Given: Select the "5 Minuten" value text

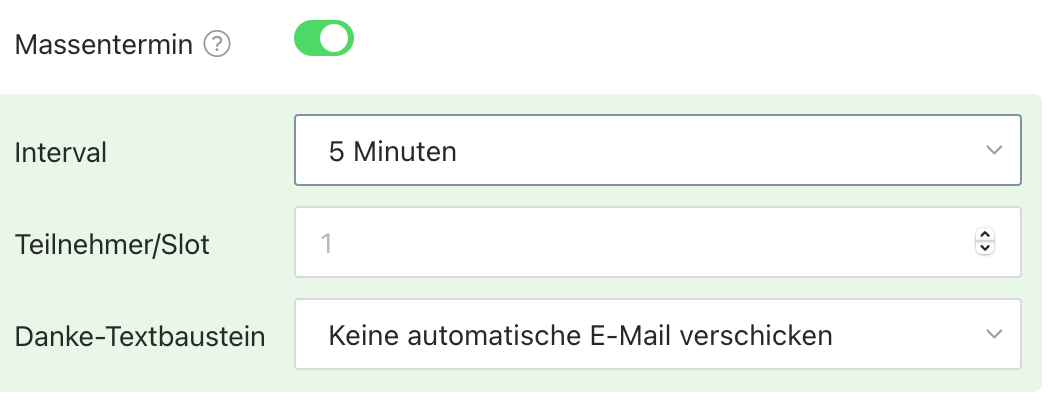Looking at the screenshot, I should [x=393, y=151].
